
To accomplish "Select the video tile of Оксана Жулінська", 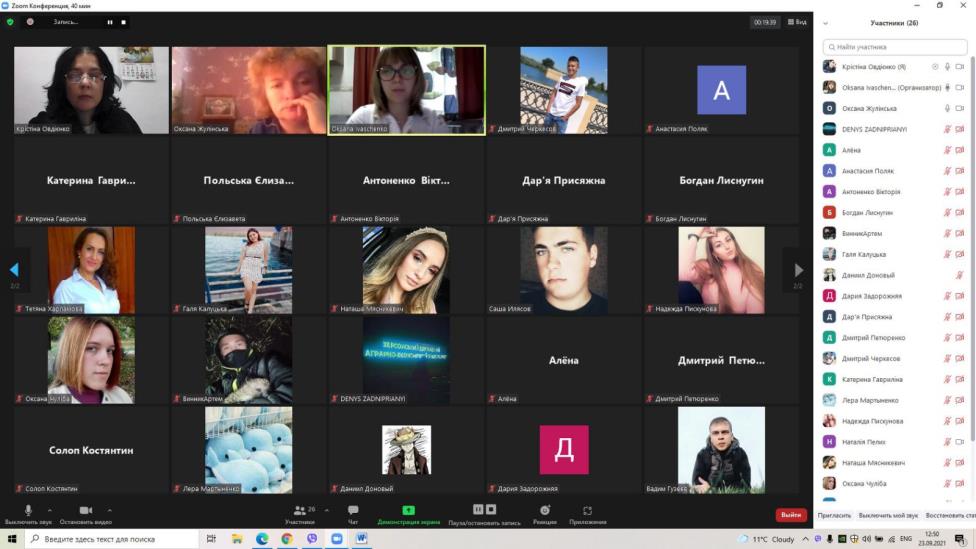I will pyautogui.click(x=249, y=90).
